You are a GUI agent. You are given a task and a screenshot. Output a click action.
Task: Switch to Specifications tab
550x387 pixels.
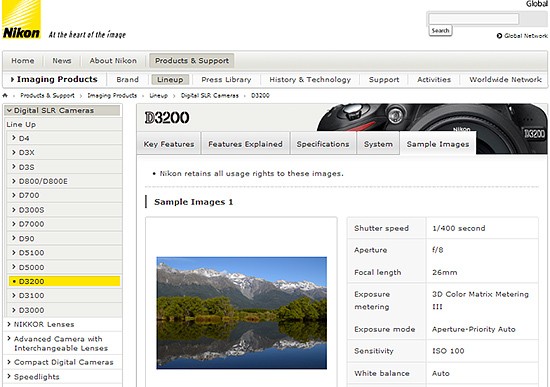coord(323,144)
